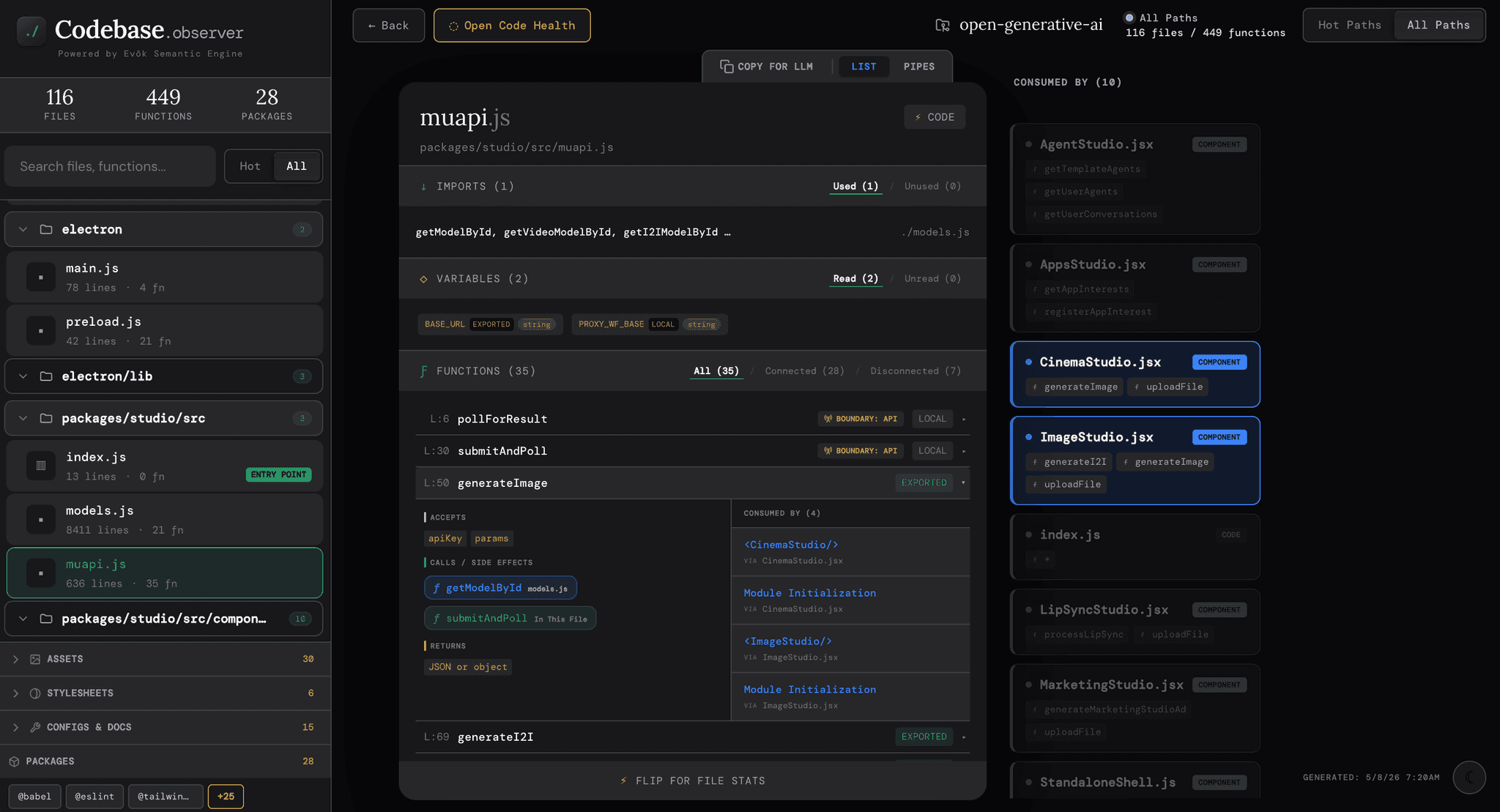The image size is (1500, 812).
Task: Expand the Configs & Docs chevron
Action: 15,727
